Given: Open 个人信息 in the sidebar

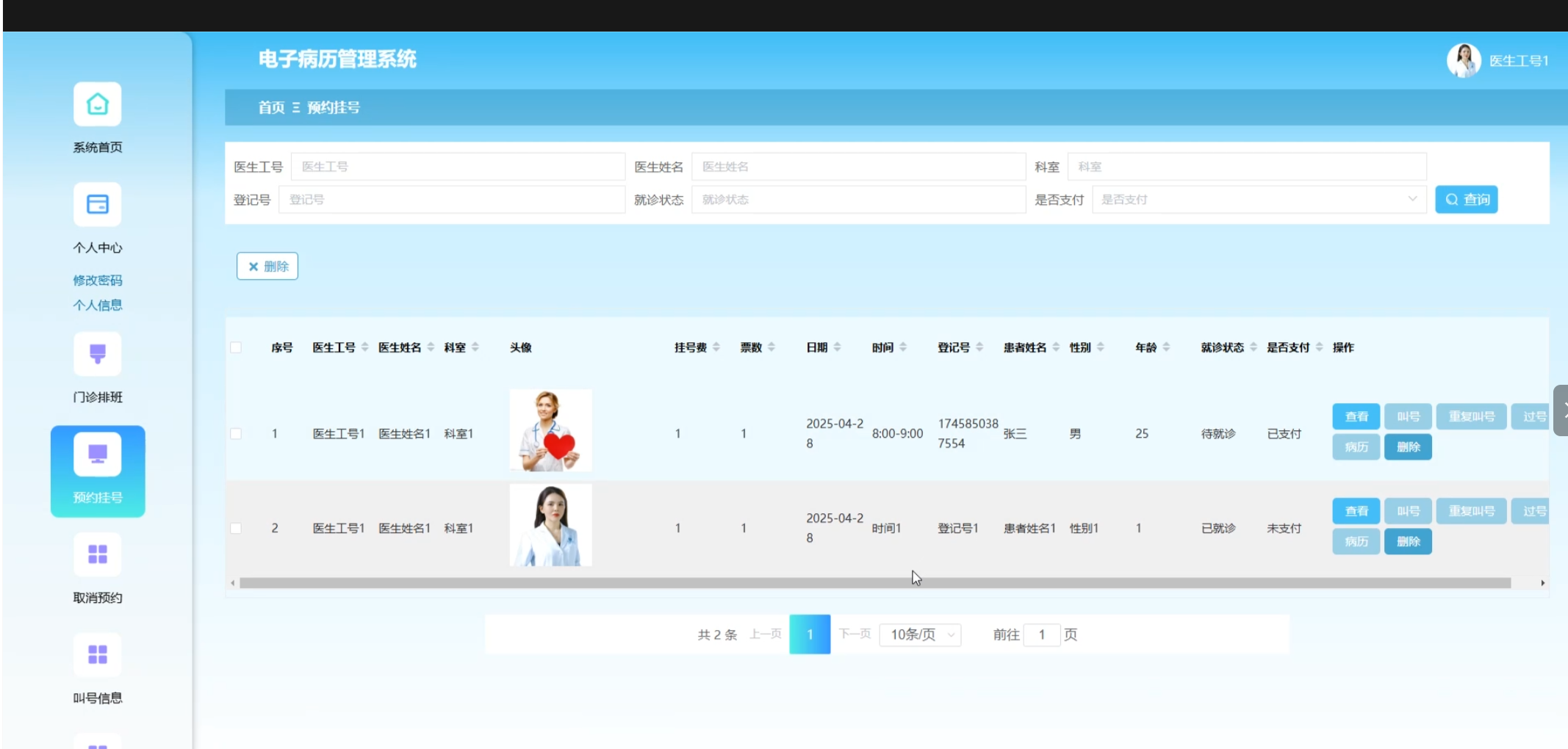Looking at the screenshot, I should (97, 305).
